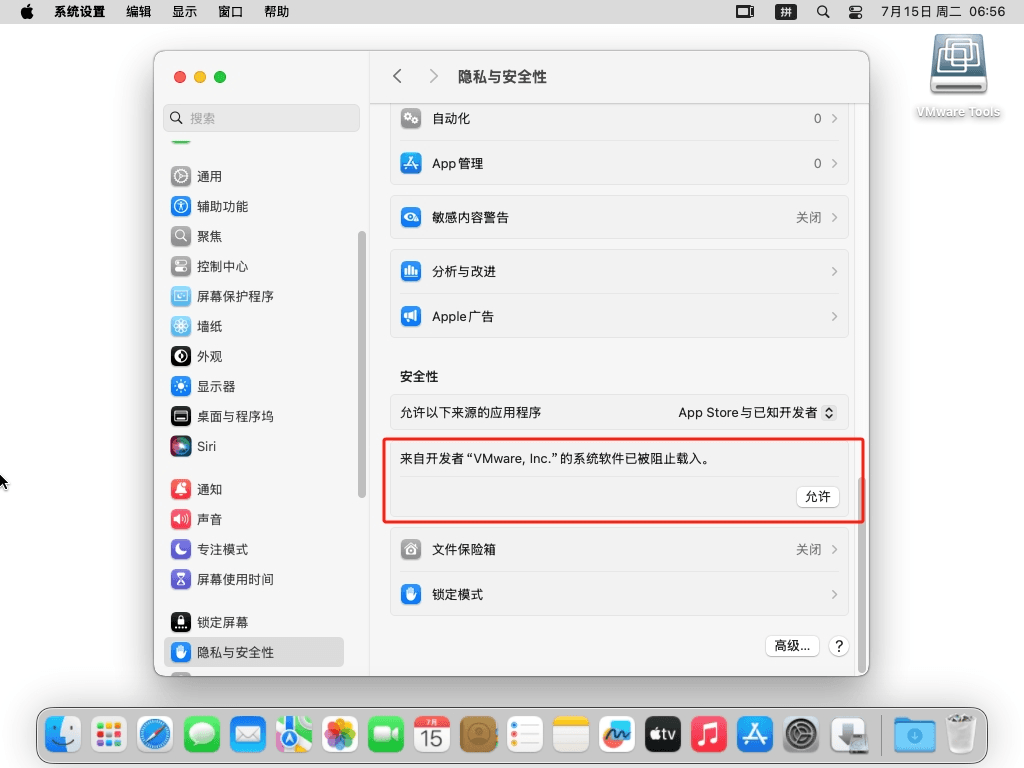Launch Freeform from the Dock

pyautogui.click(x=616, y=735)
